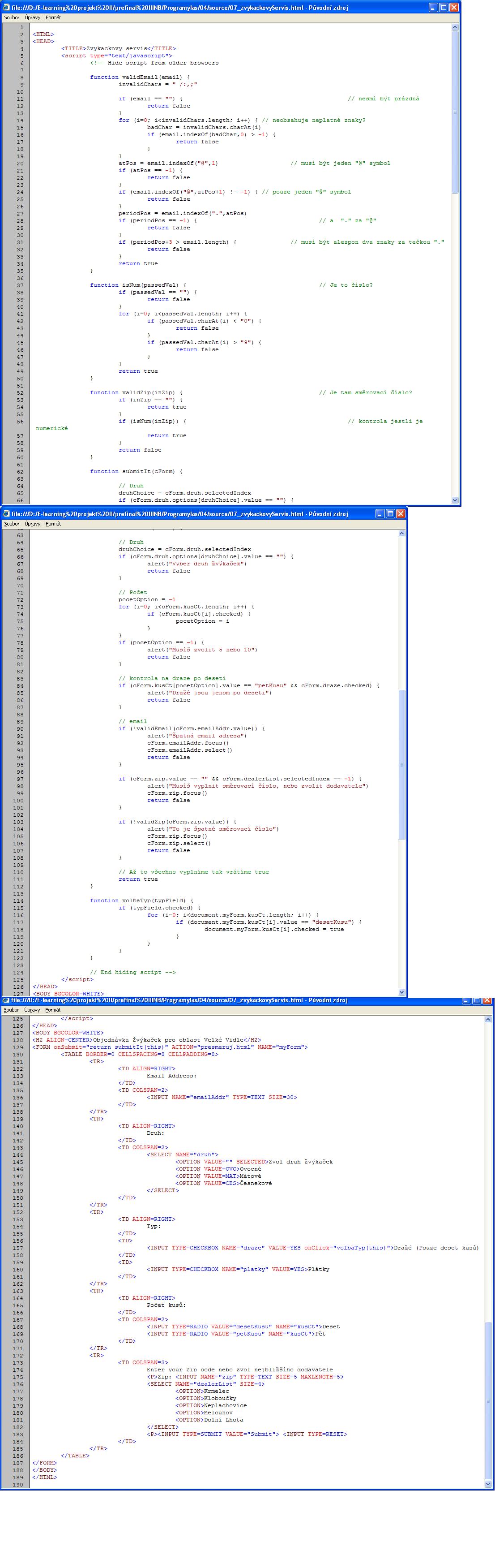Close the top source window

coord(454,7)
